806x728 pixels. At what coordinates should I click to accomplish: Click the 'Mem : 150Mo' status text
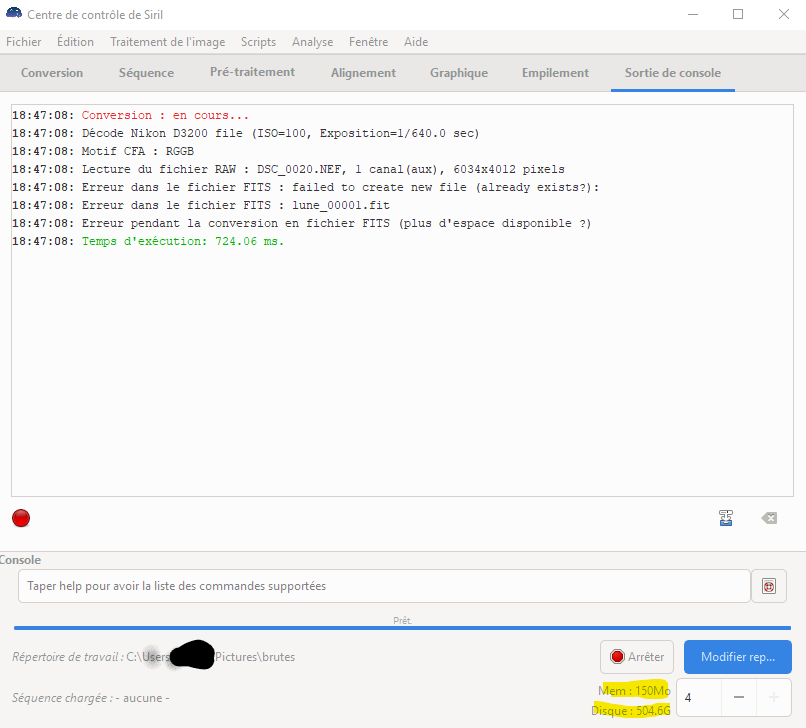pos(634,690)
